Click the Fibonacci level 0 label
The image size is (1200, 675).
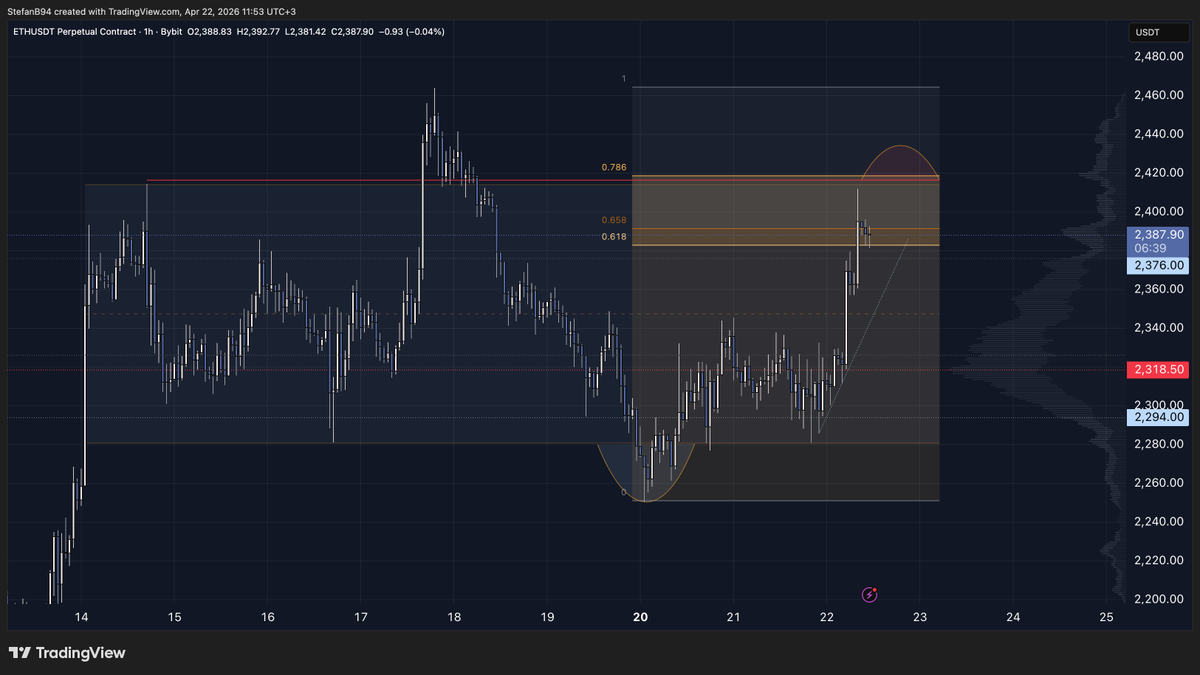point(623,492)
